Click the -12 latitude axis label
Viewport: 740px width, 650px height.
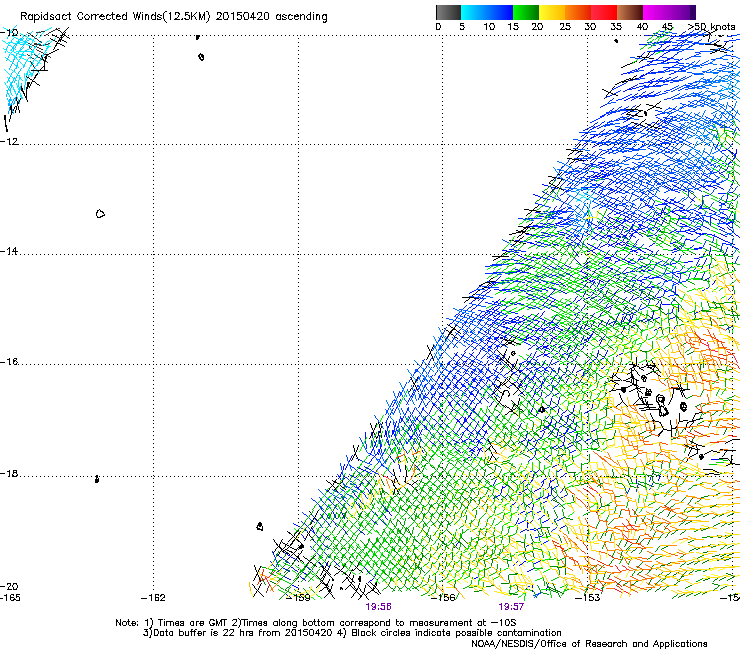point(9,142)
